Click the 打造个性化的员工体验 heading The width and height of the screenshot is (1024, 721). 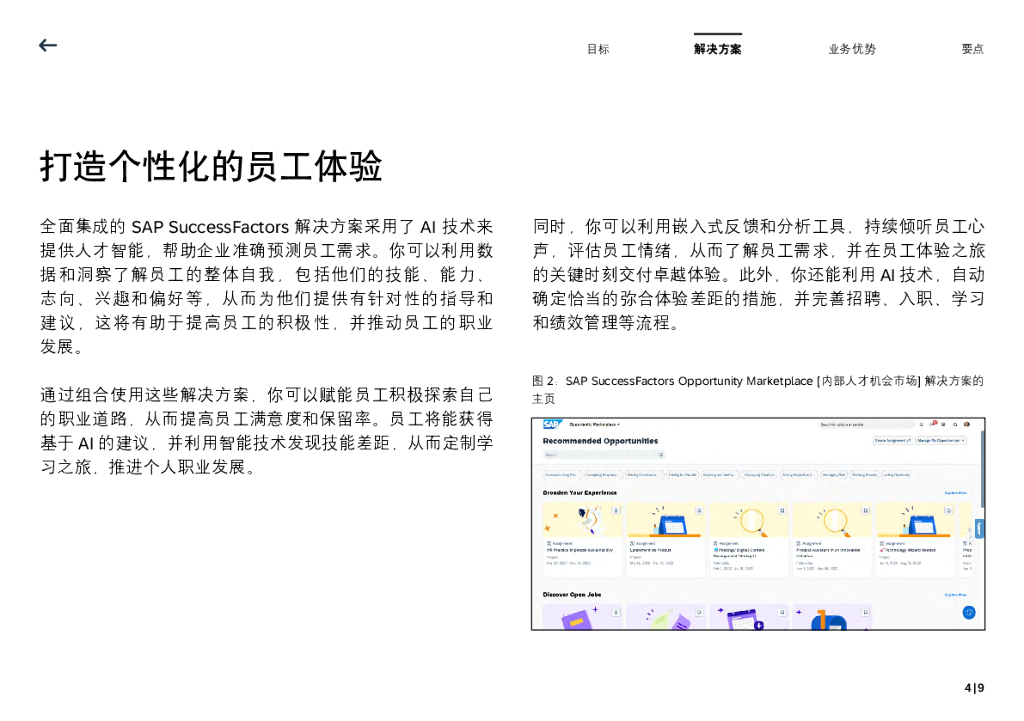click(x=211, y=166)
